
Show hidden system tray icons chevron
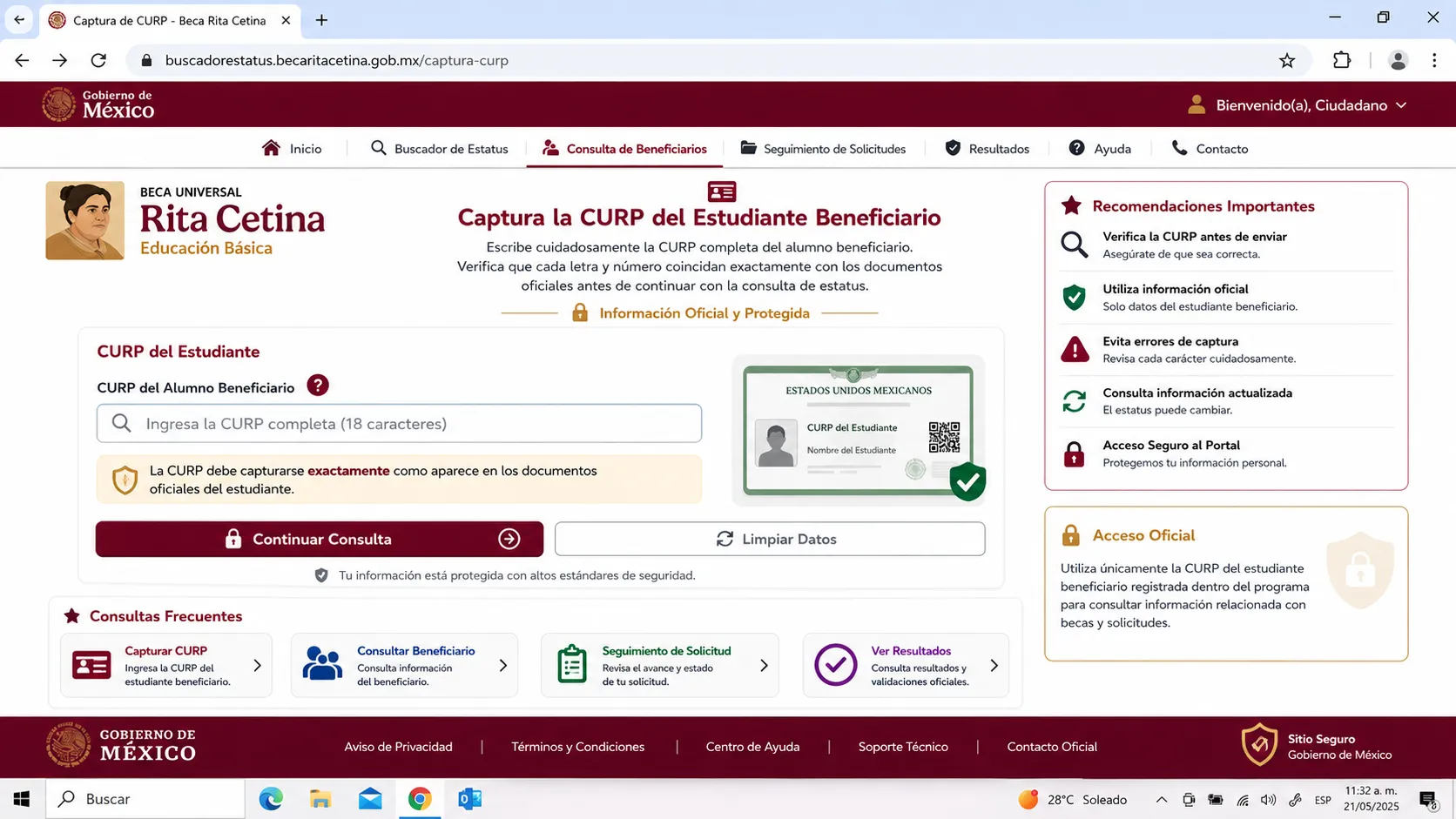(x=1161, y=799)
